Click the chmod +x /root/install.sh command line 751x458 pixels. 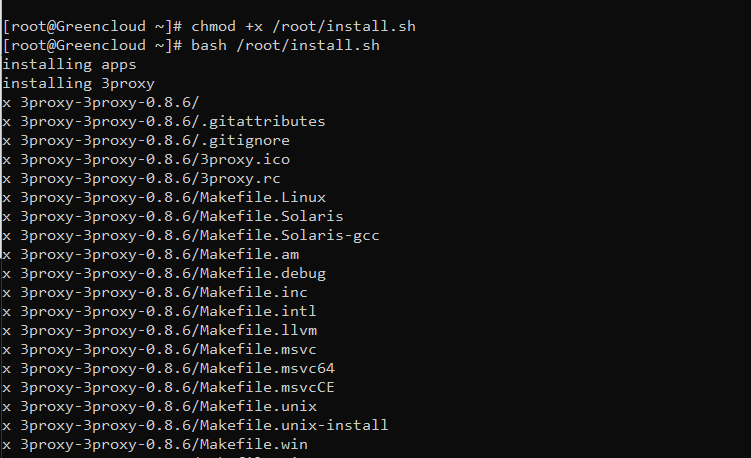click(x=209, y=26)
